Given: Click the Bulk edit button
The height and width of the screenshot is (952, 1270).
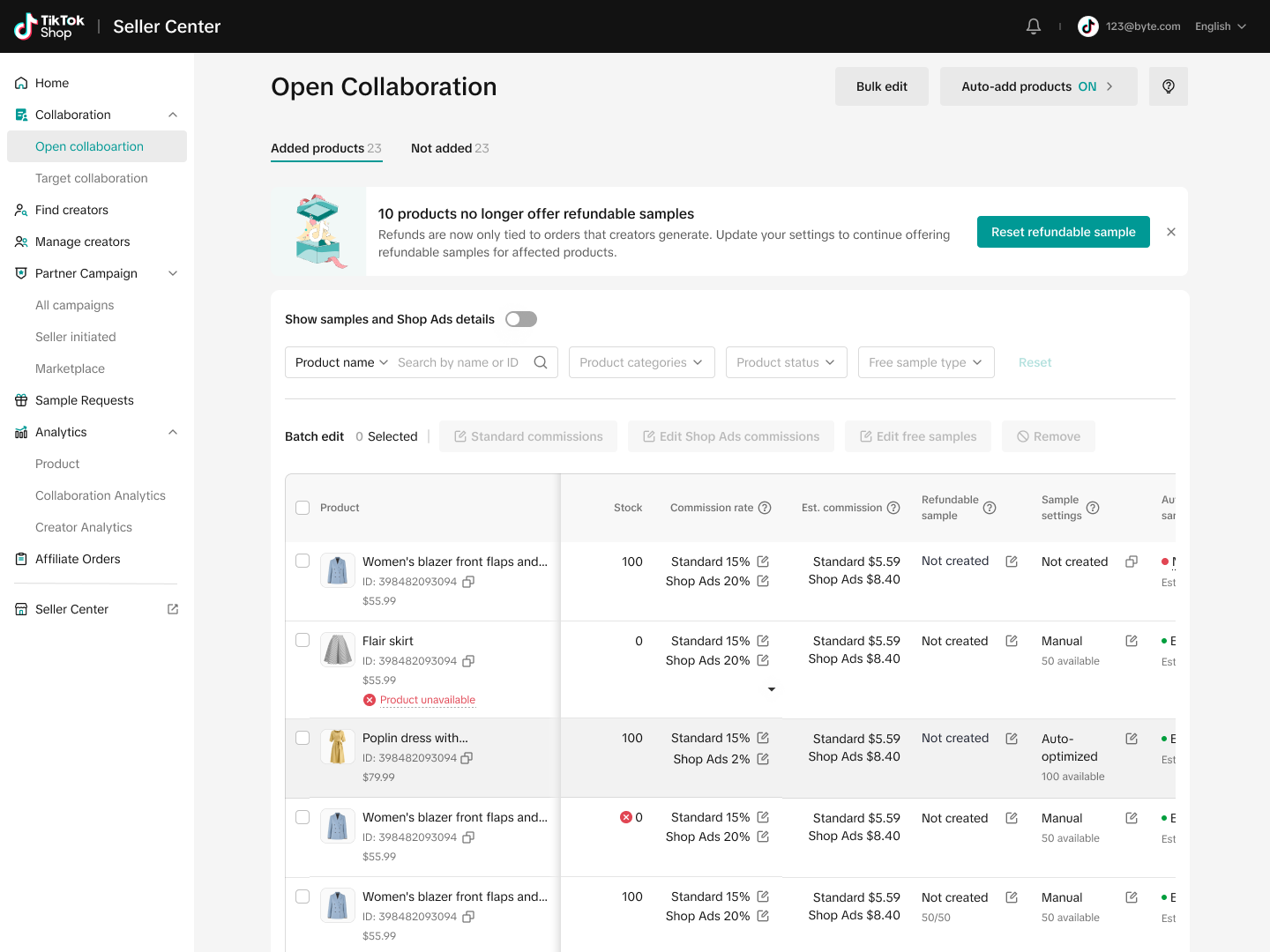Looking at the screenshot, I should tap(881, 86).
